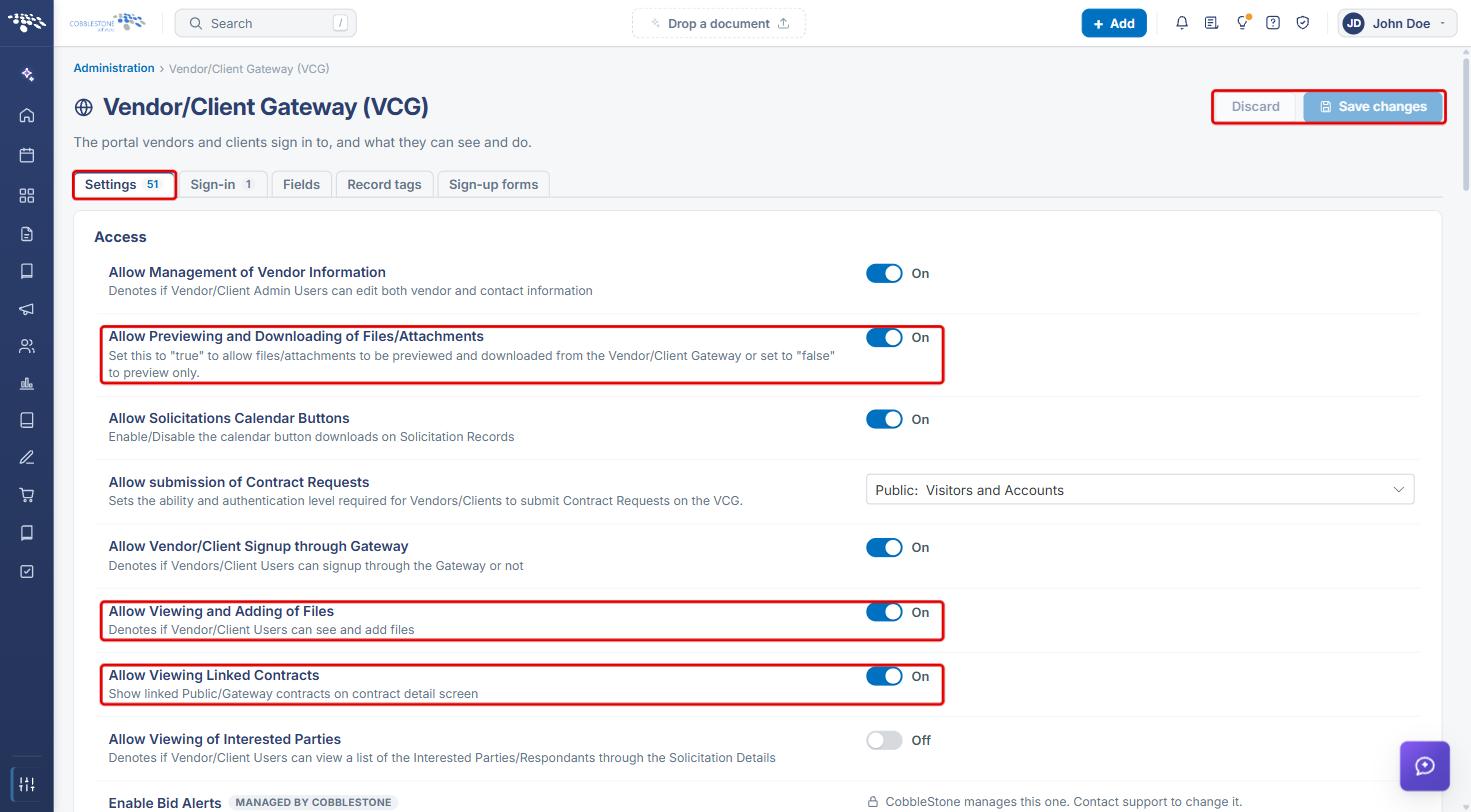Open the shopping cart icon in the sidebar
1471x812 pixels.
[27, 495]
